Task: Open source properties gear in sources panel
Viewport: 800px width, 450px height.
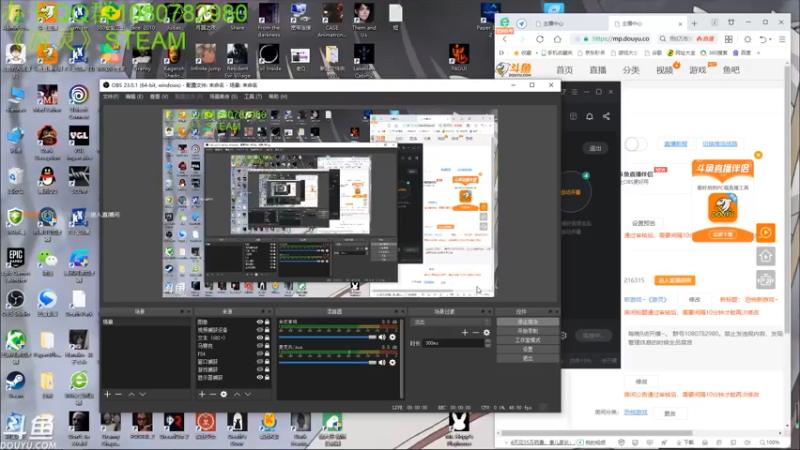Action: [x=223, y=394]
